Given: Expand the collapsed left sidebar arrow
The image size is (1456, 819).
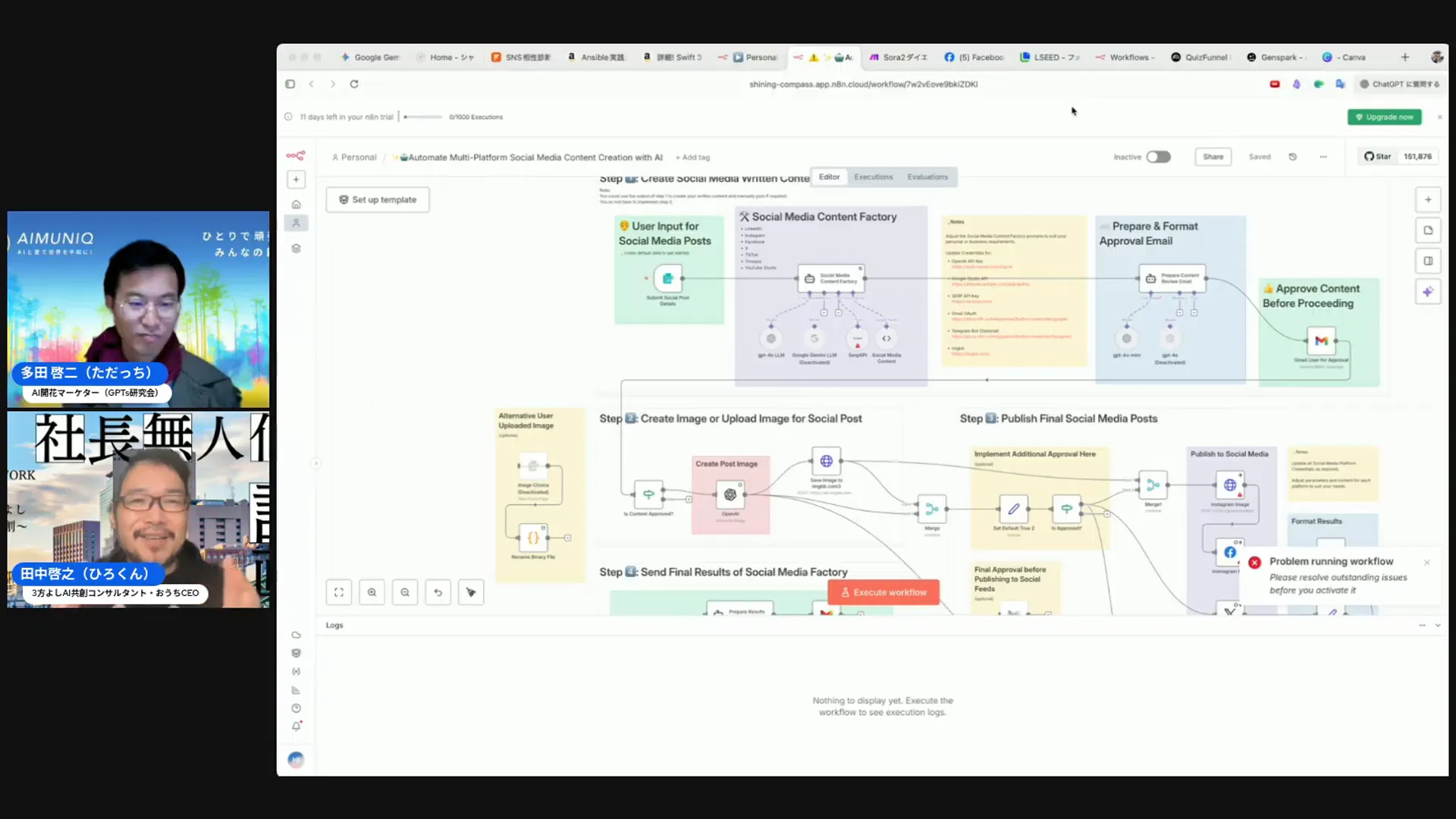Looking at the screenshot, I should coord(315,463).
